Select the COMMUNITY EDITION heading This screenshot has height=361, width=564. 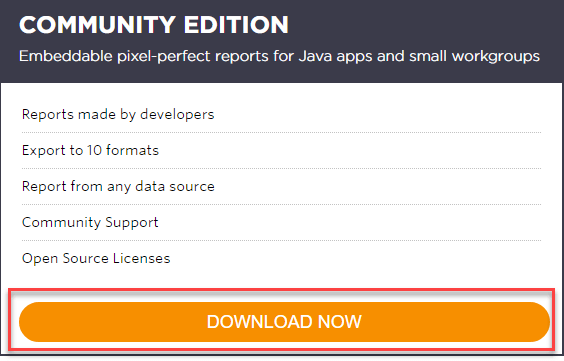[154, 25]
